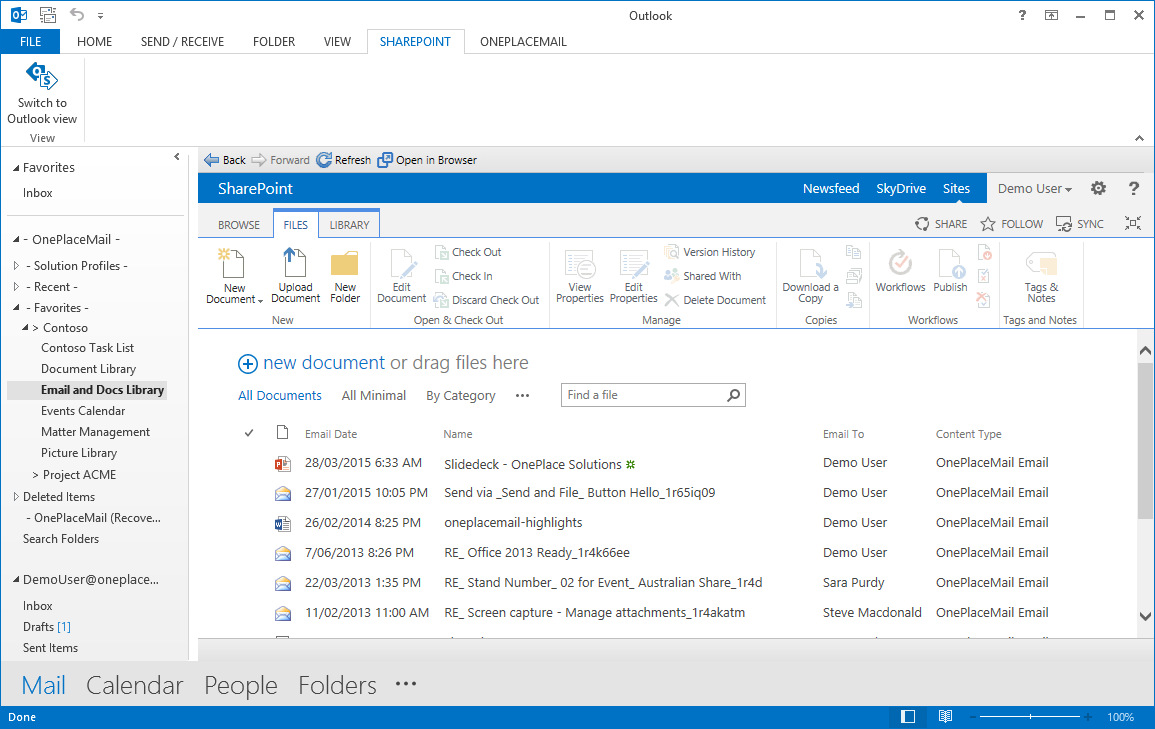The width and height of the screenshot is (1155, 729).
Task: Click the focus on content icon
Action: pos(1133,223)
